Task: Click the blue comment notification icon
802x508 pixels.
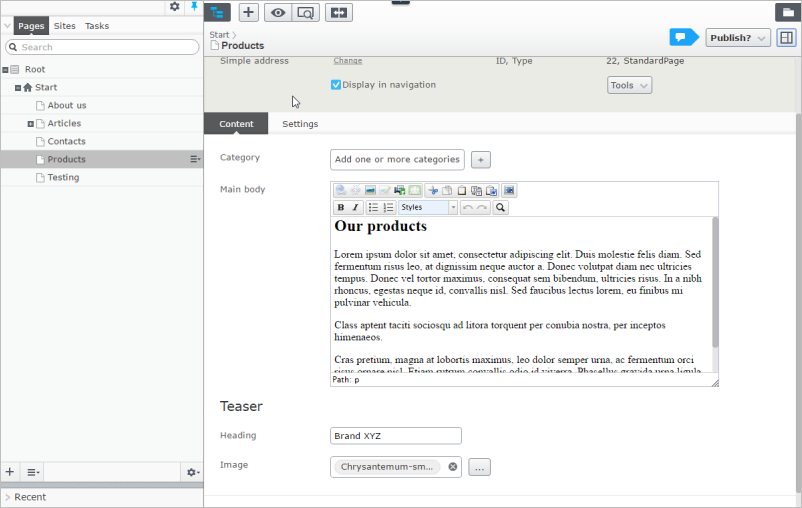Action: (x=683, y=37)
